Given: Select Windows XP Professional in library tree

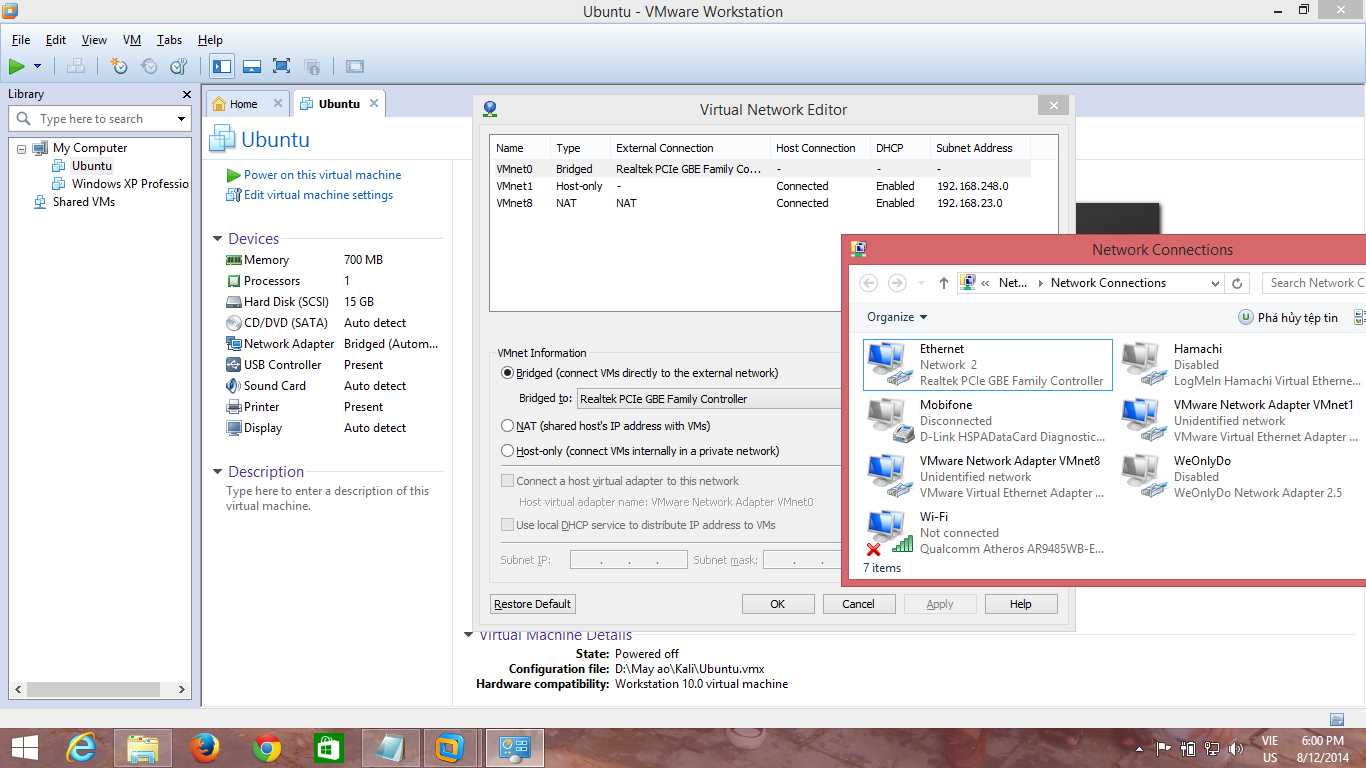Looking at the screenshot, I should [x=130, y=184].
